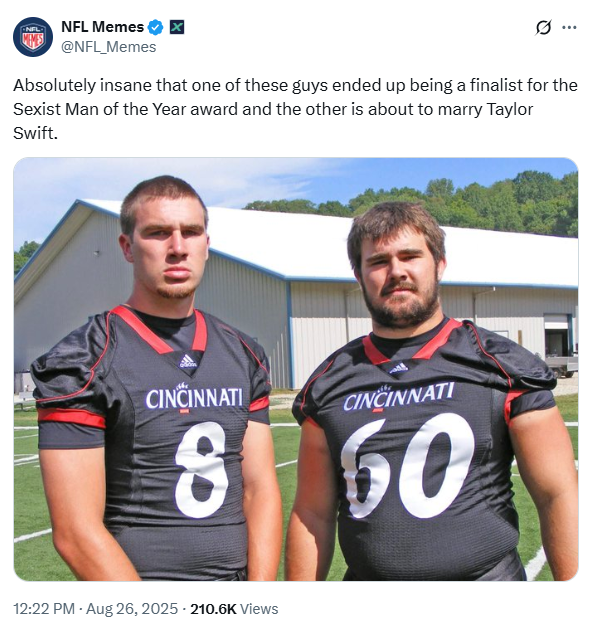
Task: Click the blue verified checkmark badge
Action: 155,27
